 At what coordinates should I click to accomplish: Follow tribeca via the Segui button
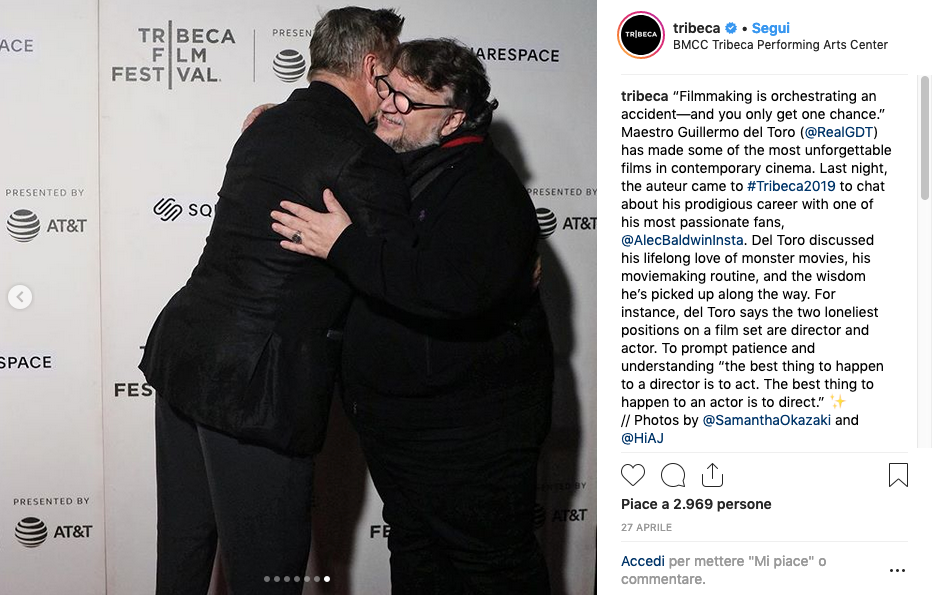770,28
